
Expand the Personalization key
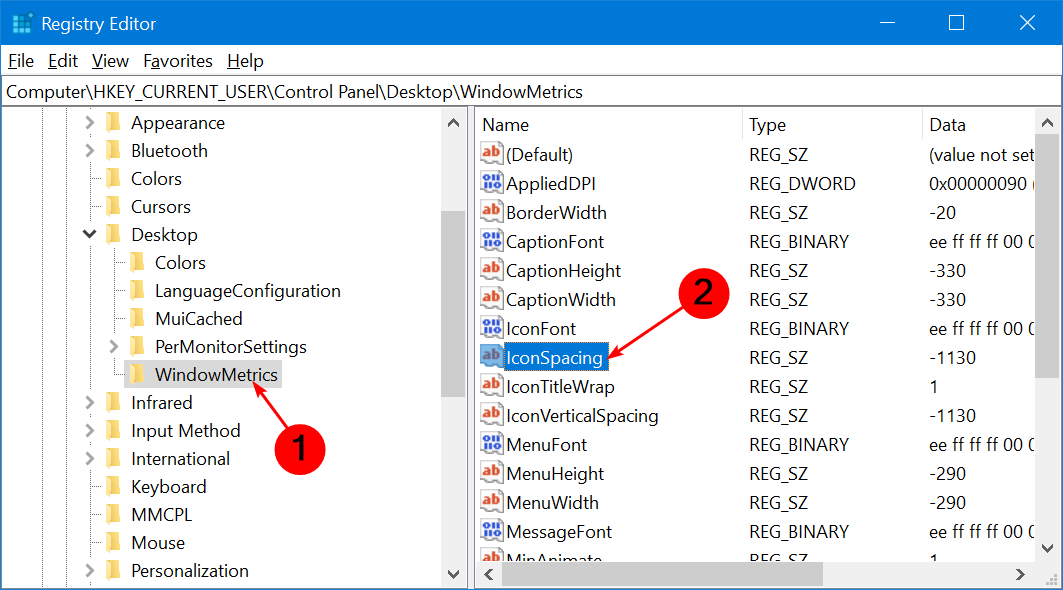[x=89, y=570]
